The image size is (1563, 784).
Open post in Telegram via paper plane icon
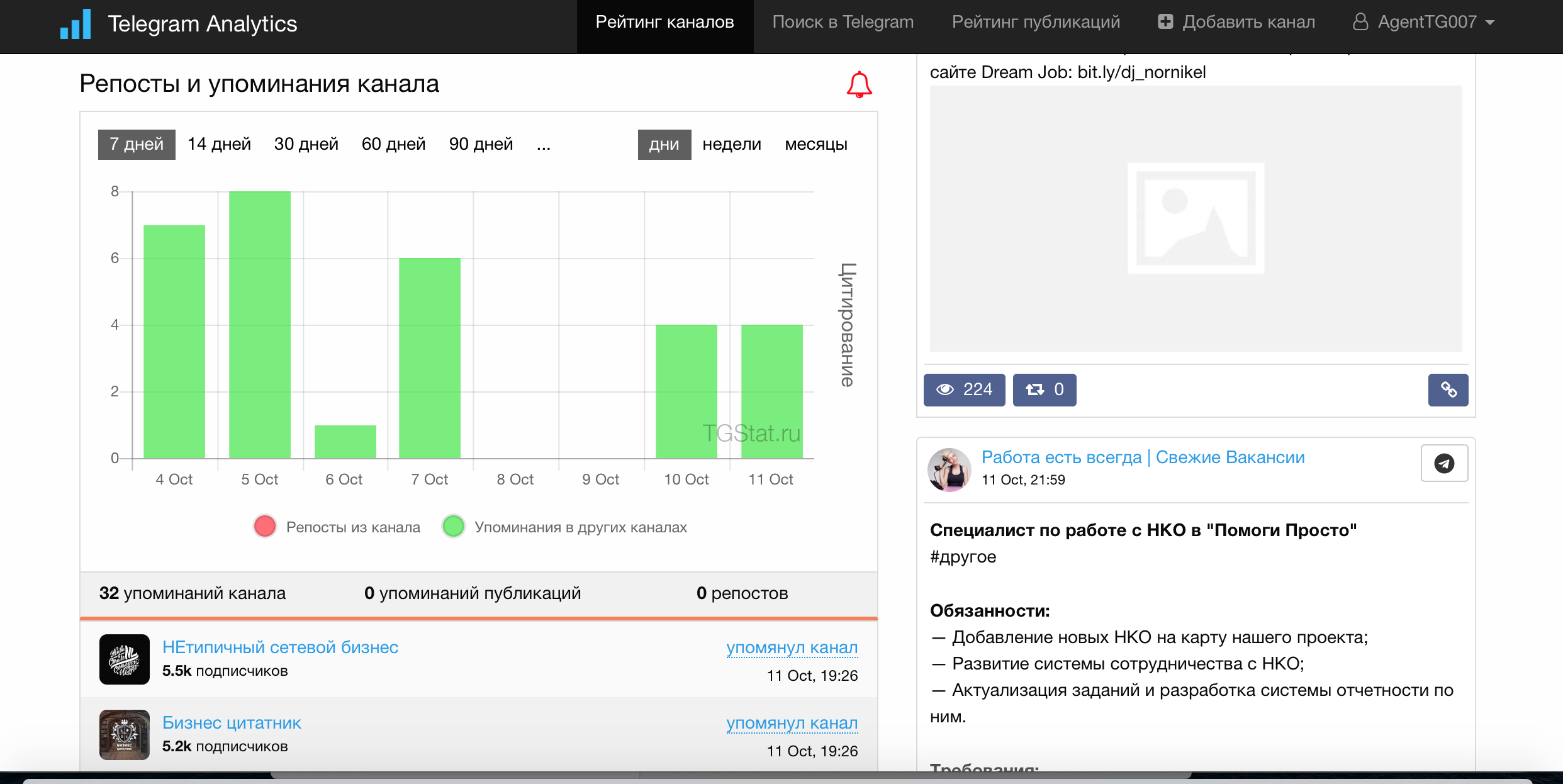[x=1444, y=464]
